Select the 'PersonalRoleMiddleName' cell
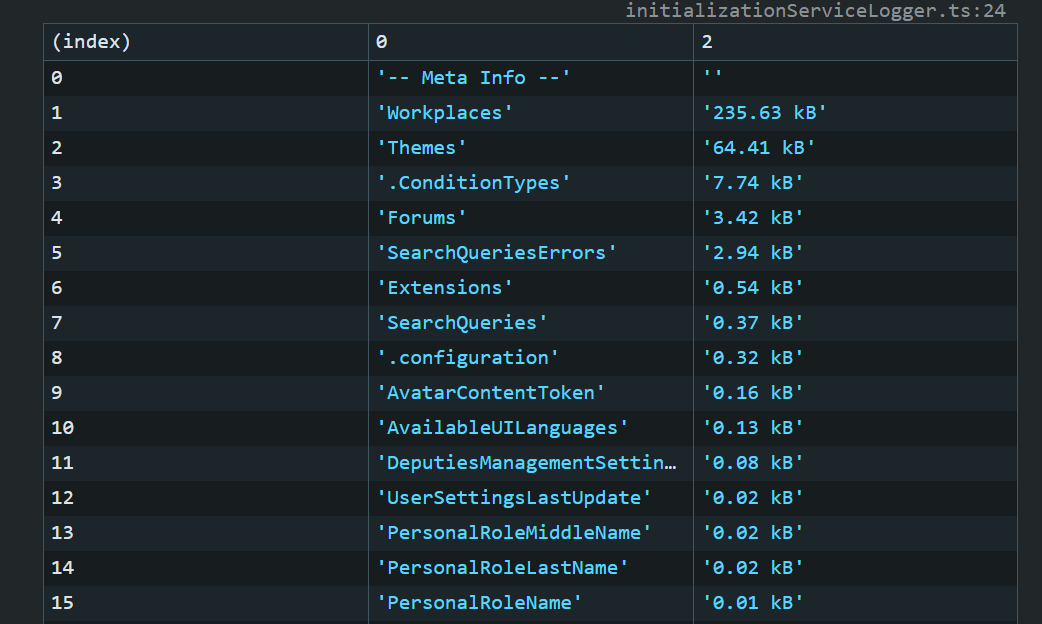Viewport: 1042px width, 624px height. (x=513, y=533)
